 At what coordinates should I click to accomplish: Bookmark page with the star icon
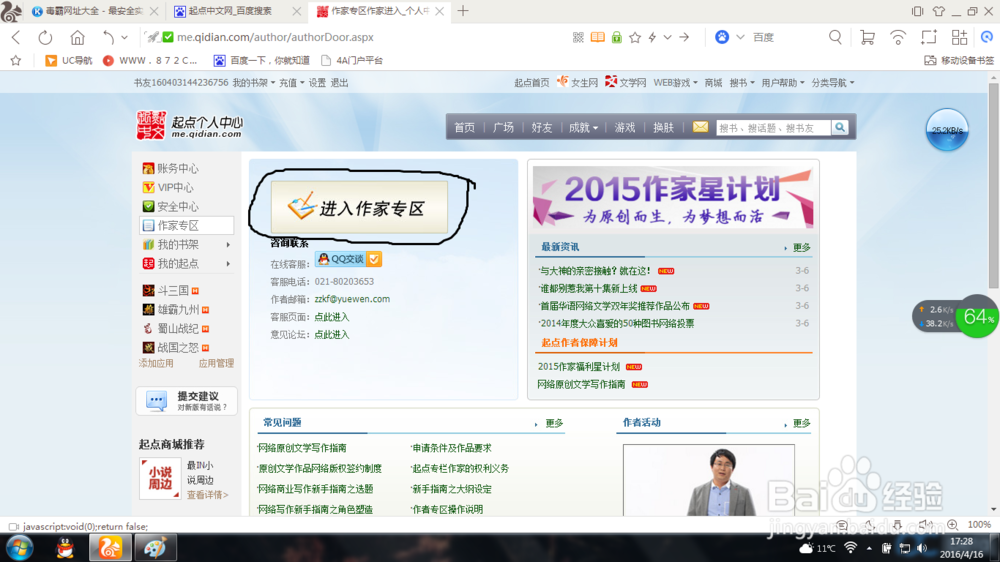[x=635, y=38]
